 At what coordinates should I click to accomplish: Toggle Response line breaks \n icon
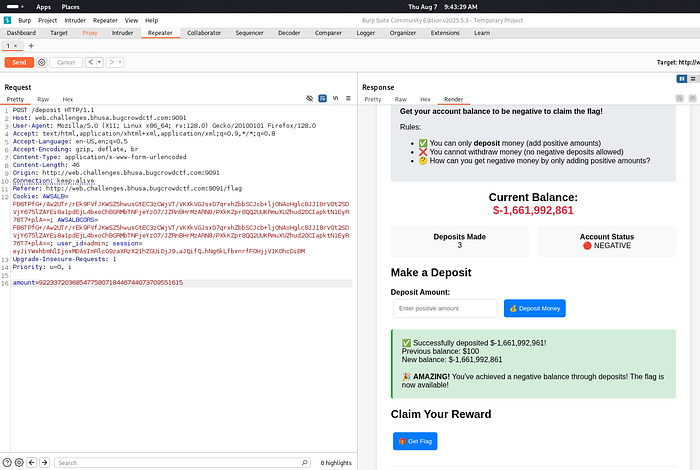pyautogui.click(x=692, y=98)
